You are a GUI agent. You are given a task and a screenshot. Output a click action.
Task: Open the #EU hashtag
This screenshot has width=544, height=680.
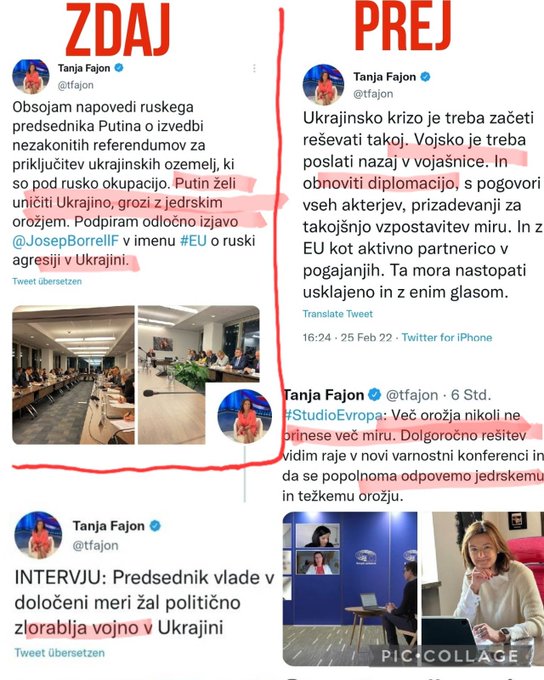click(x=193, y=241)
